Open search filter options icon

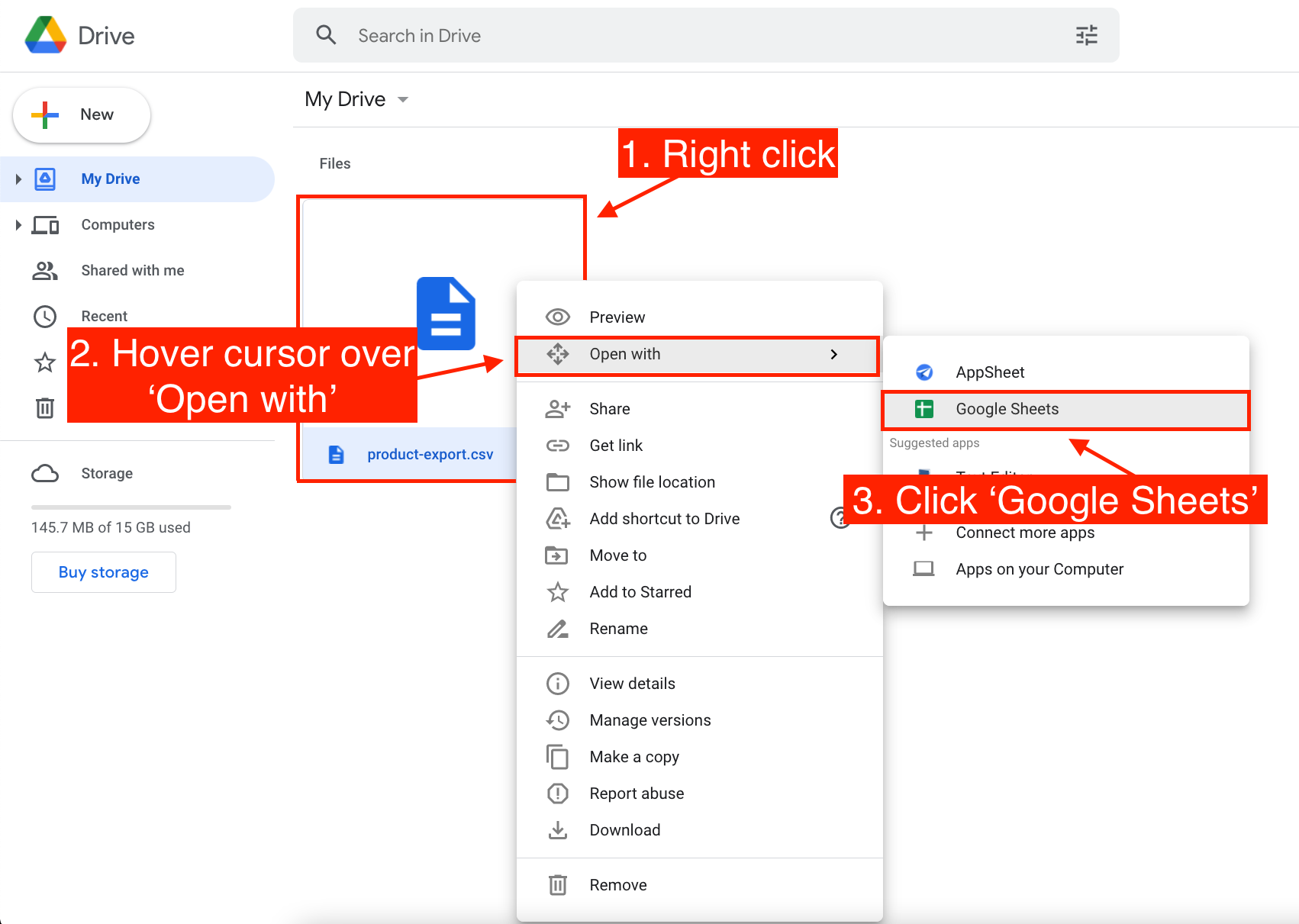click(1086, 35)
